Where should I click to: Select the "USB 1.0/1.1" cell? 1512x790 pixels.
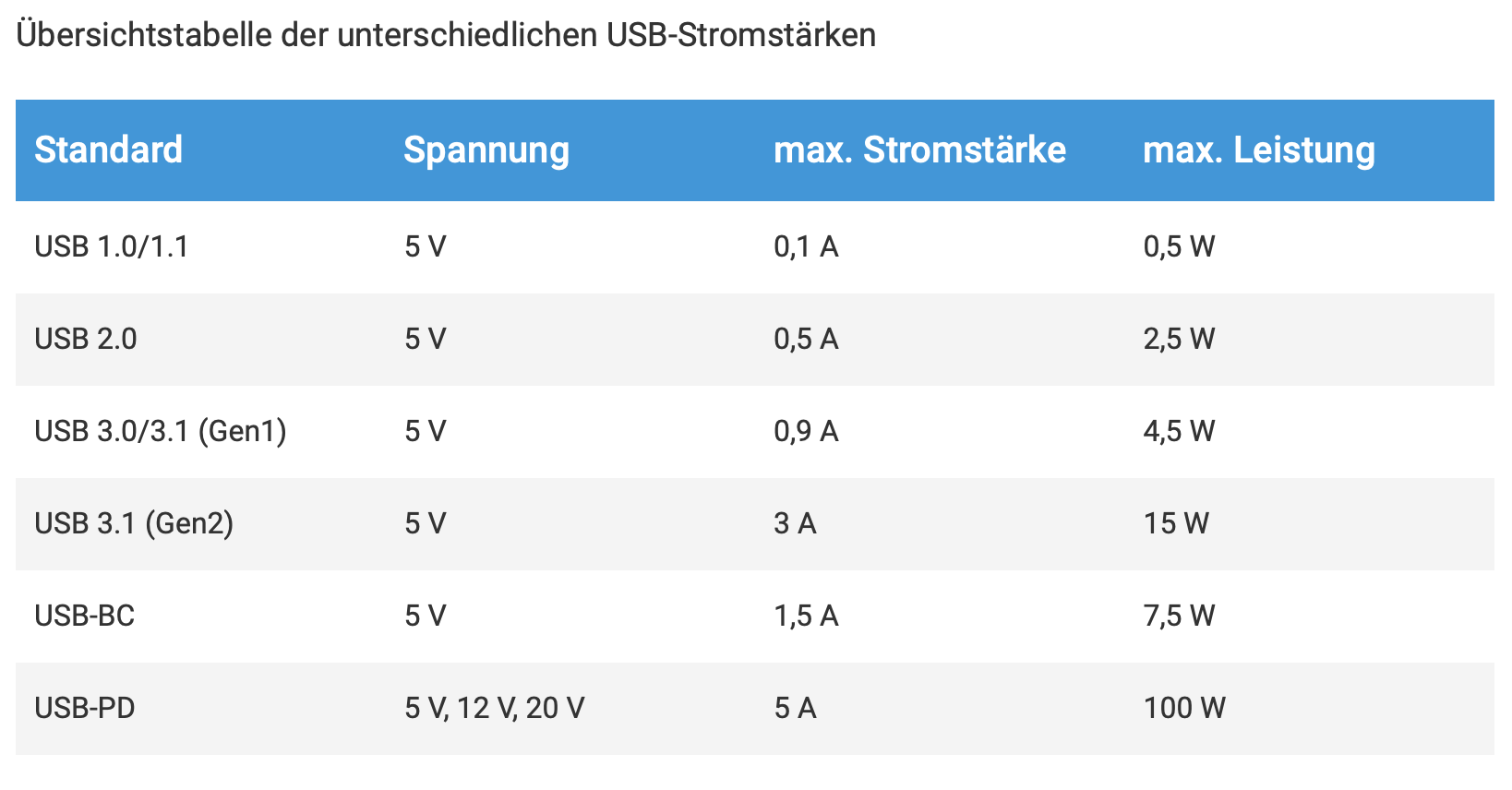click(112, 247)
